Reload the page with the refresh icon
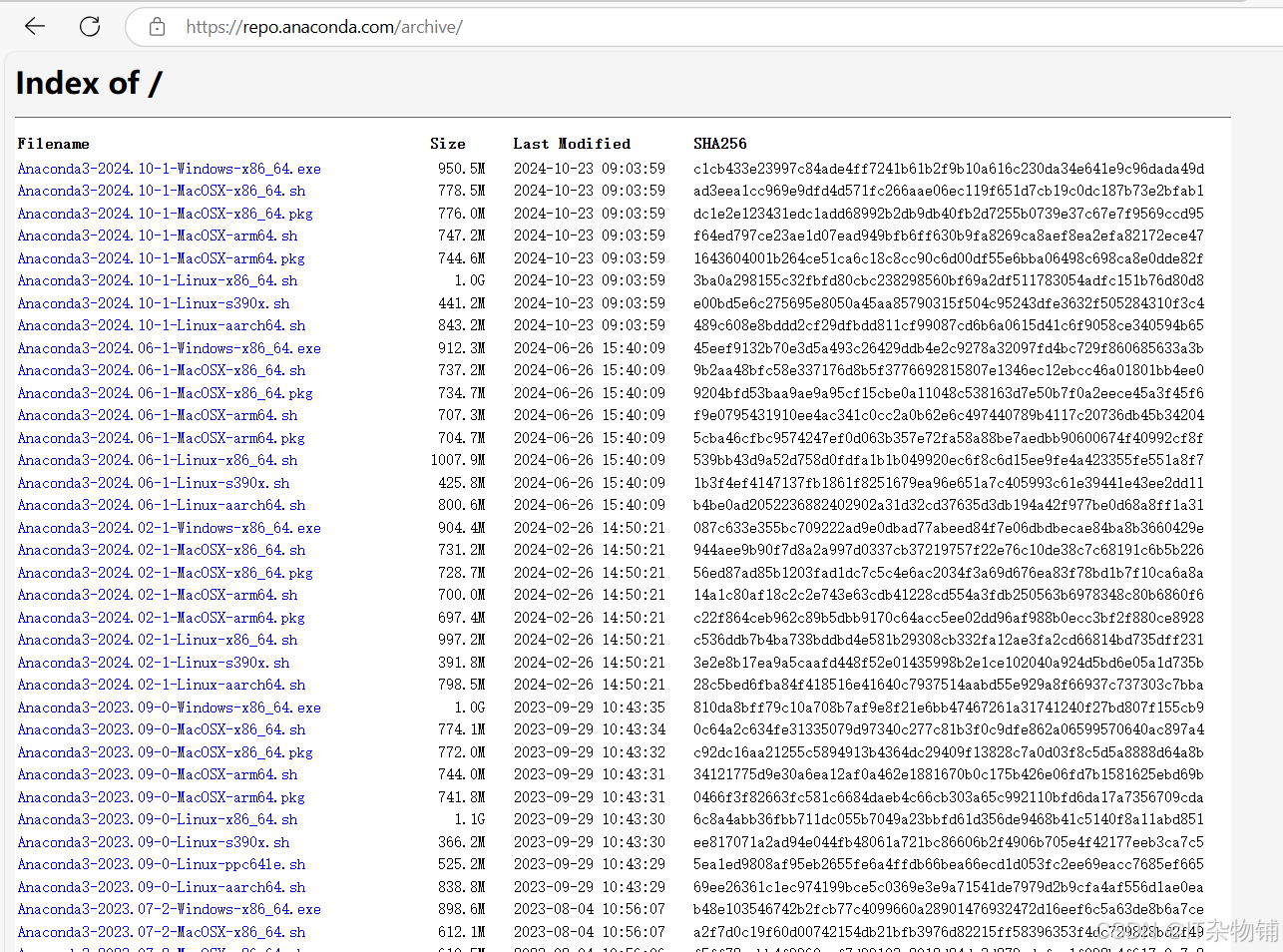The image size is (1283, 952). (x=90, y=27)
